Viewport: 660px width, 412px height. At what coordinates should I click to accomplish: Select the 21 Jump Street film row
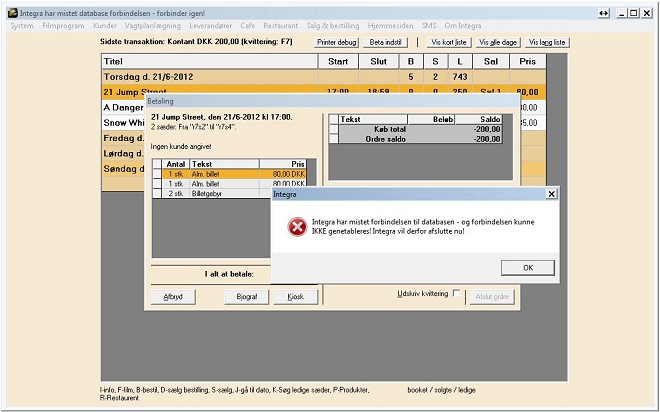tap(324, 89)
